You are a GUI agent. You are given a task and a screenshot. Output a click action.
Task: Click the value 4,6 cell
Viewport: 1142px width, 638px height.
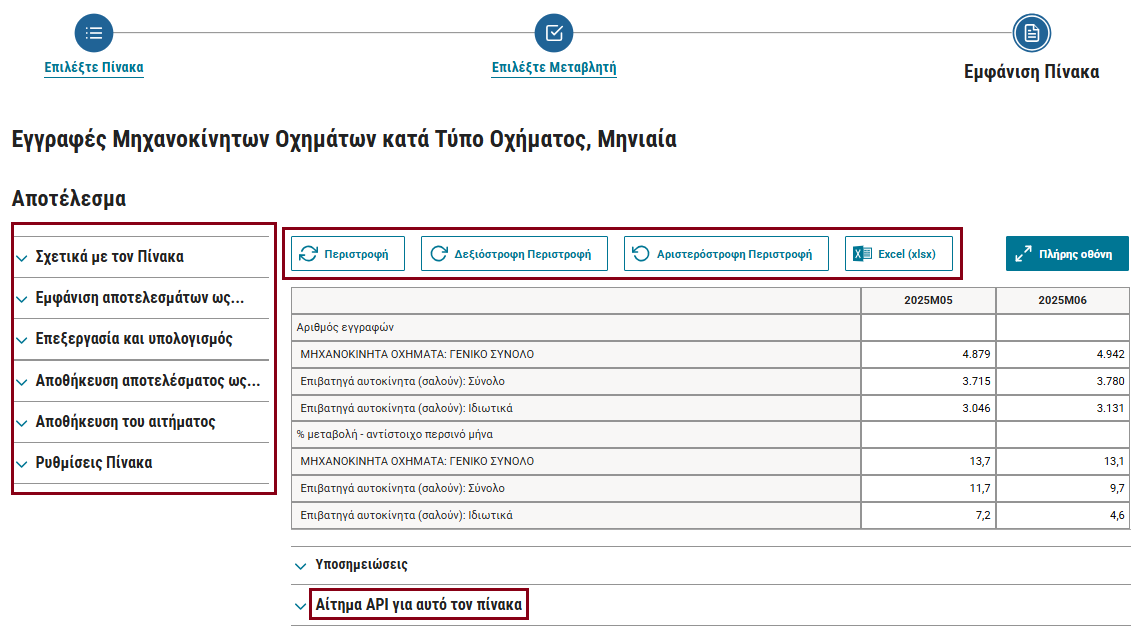click(x=1062, y=516)
